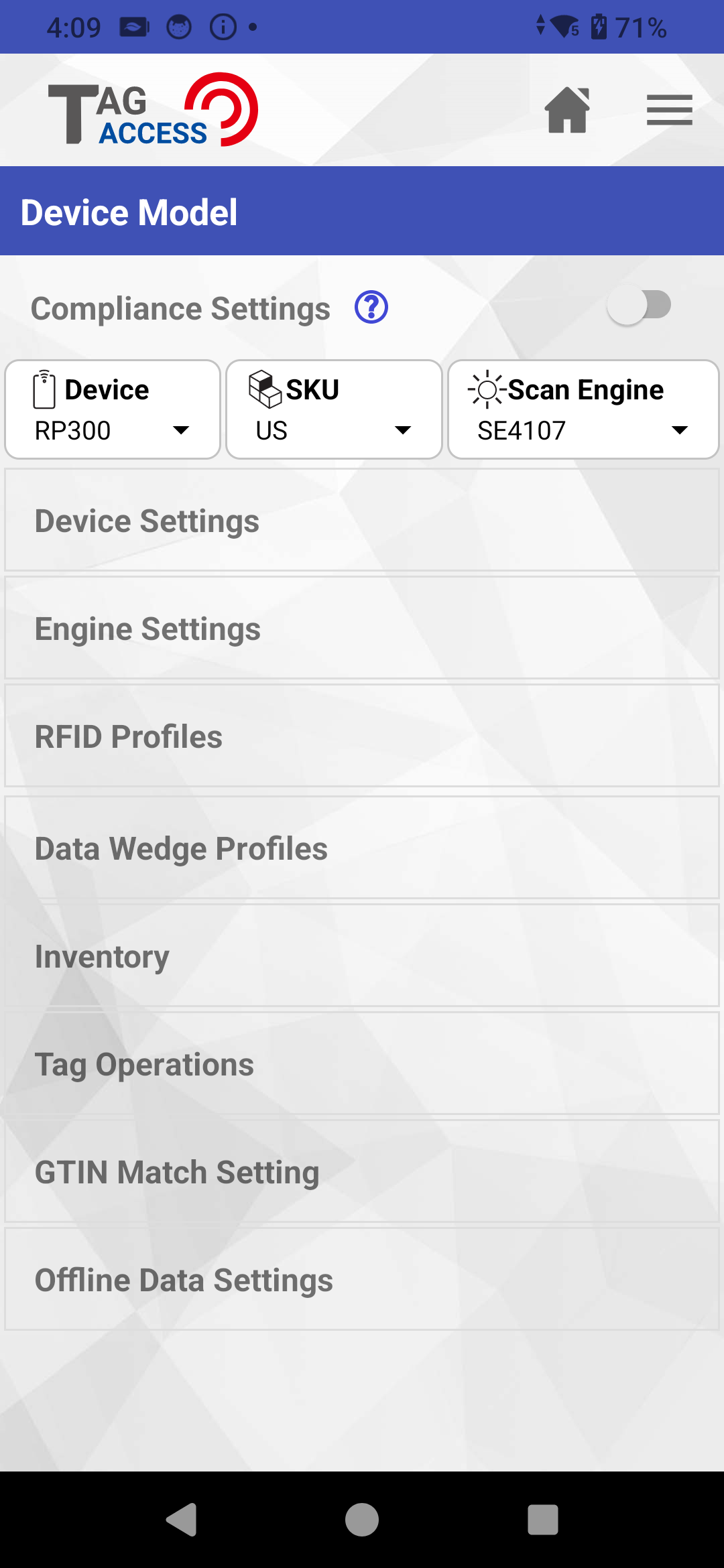Open Offline Data Settings

tap(362, 1280)
